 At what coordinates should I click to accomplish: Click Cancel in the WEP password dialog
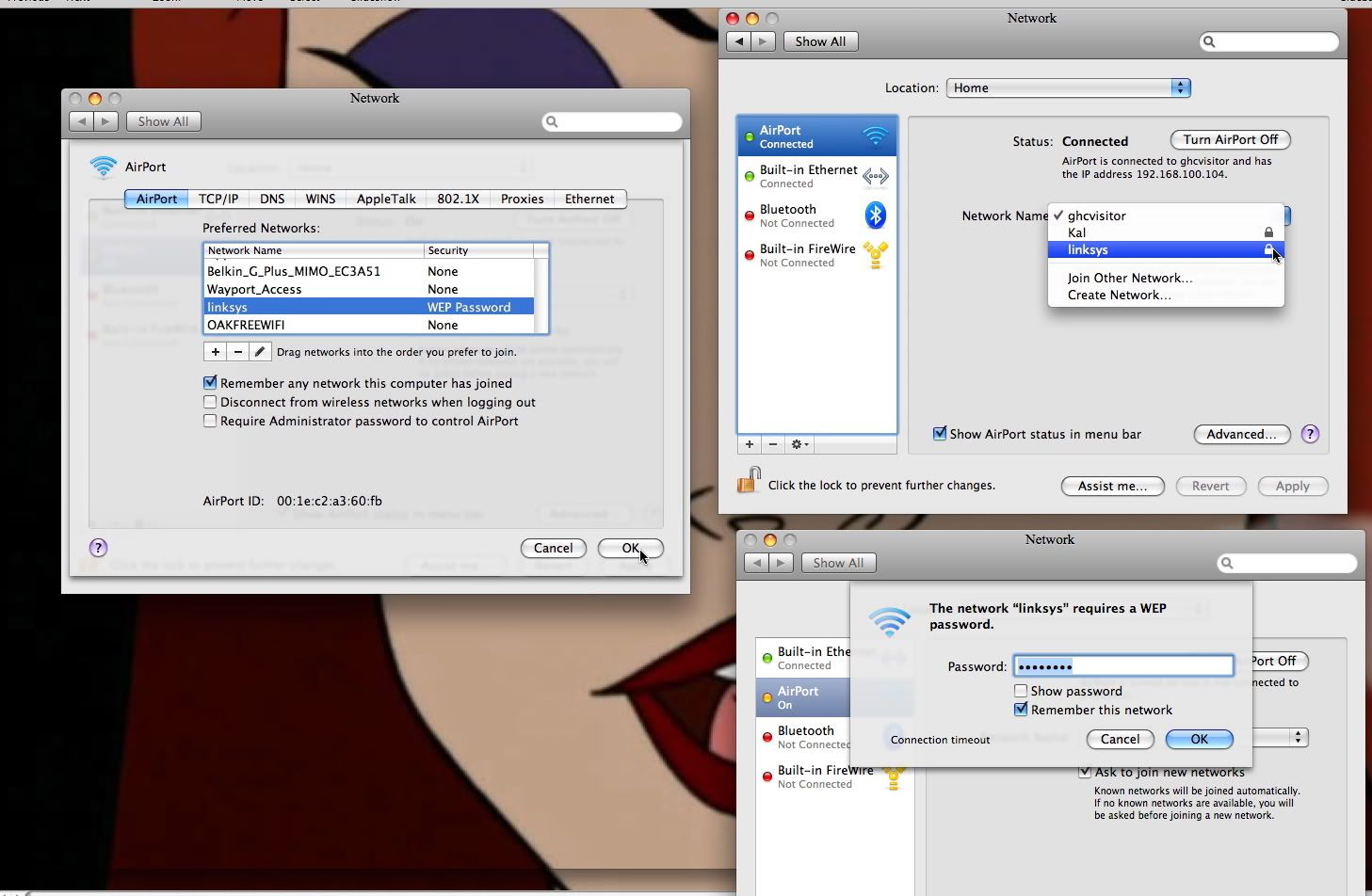pos(1121,739)
